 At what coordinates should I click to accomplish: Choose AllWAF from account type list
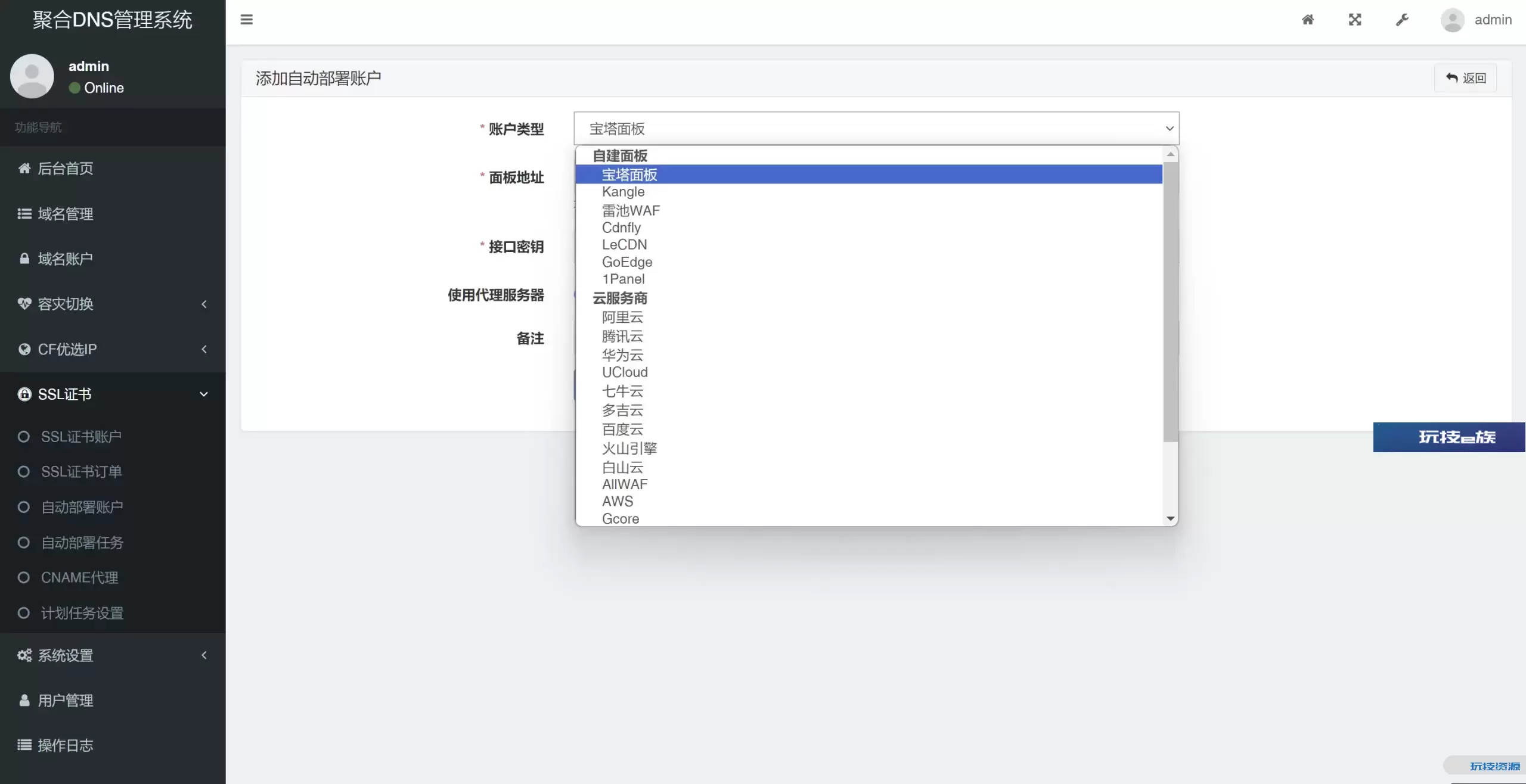point(869,484)
